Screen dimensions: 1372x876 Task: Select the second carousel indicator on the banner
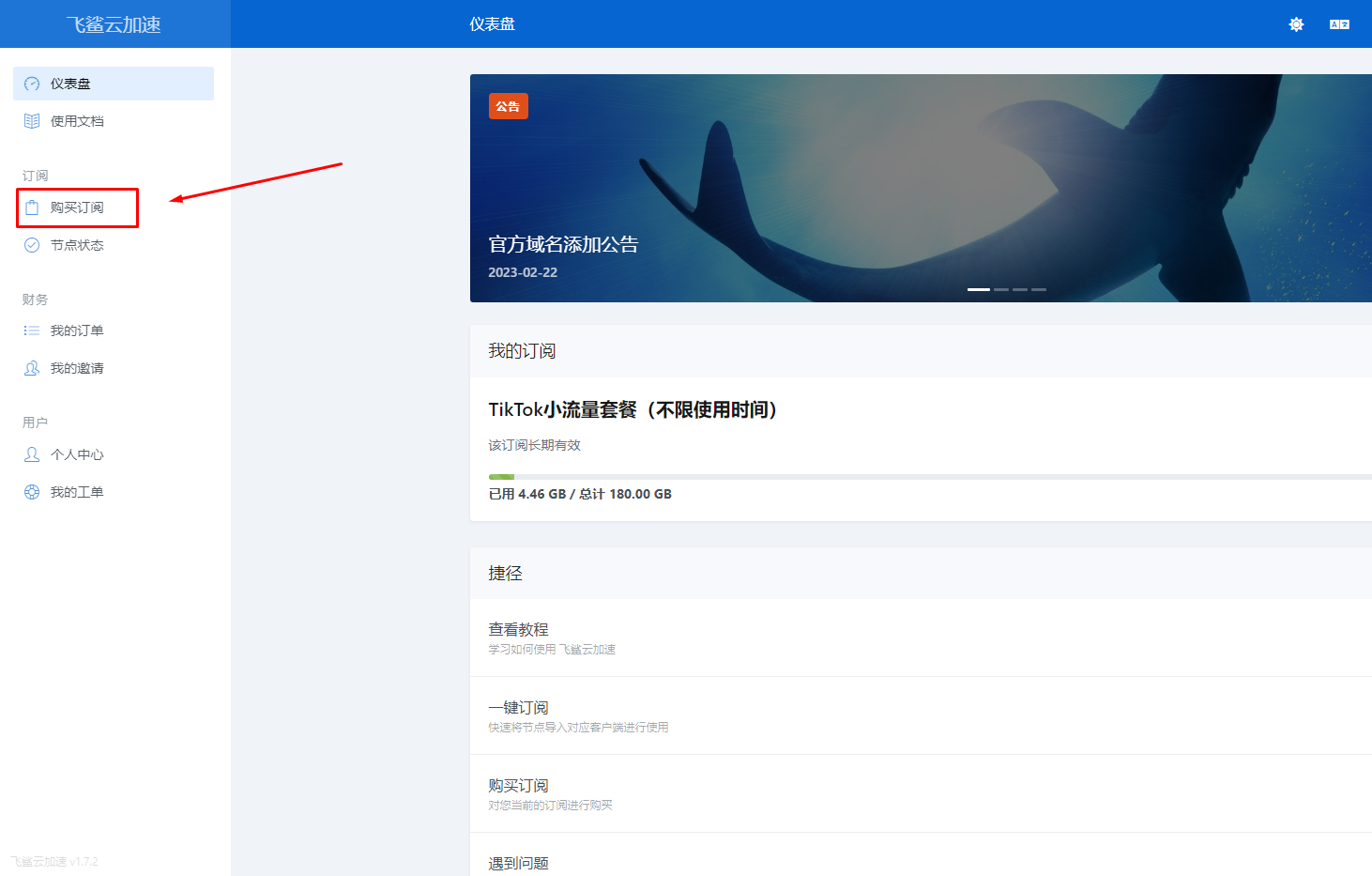pos(1001,289)
